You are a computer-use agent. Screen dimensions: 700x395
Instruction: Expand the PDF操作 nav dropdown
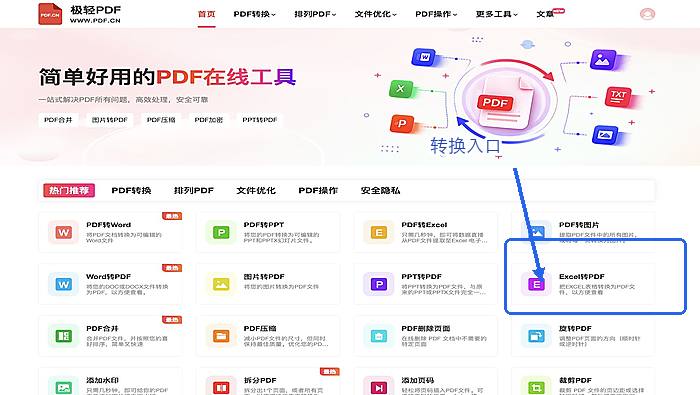tap(436, 14)
